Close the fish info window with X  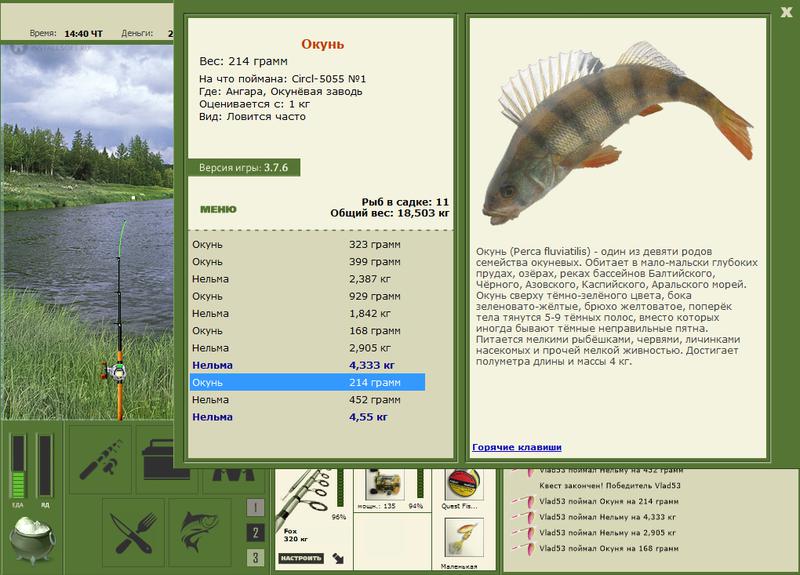[786, 13]
